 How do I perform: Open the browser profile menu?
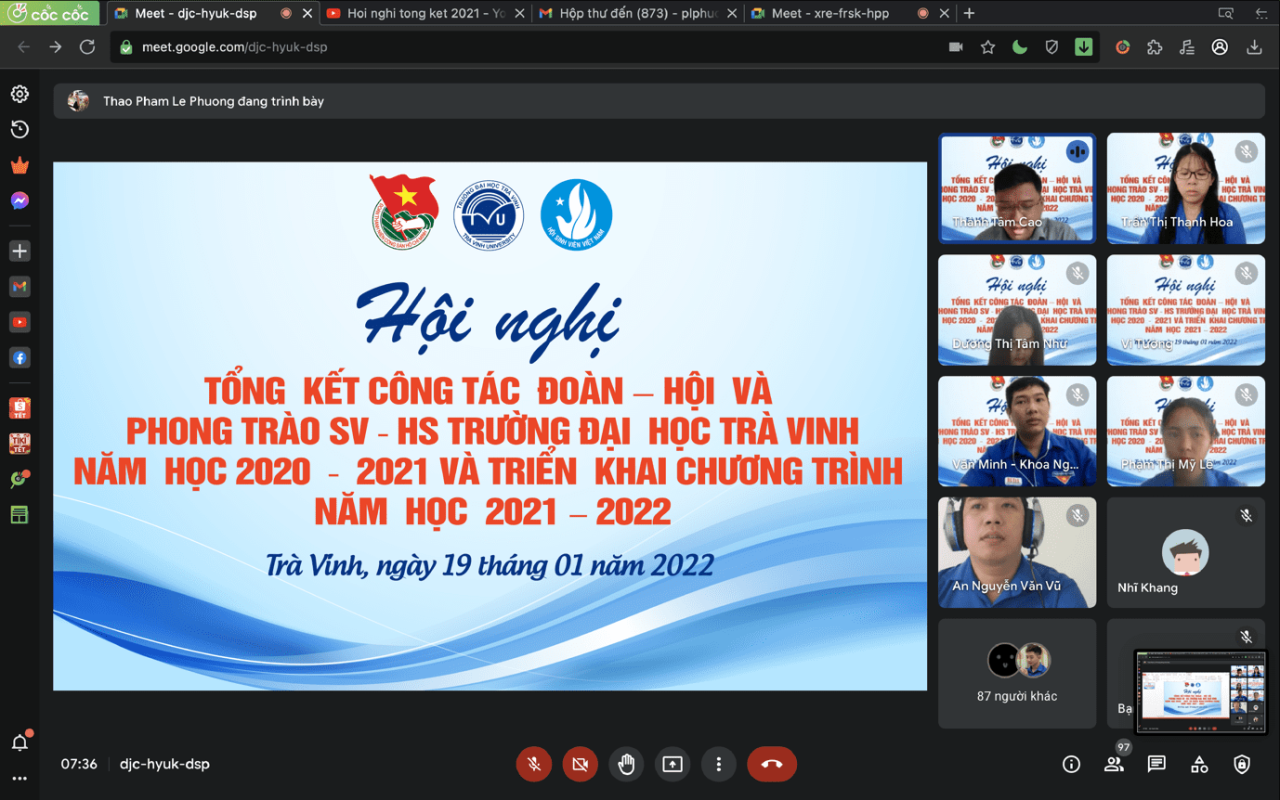pos(1220,47)
